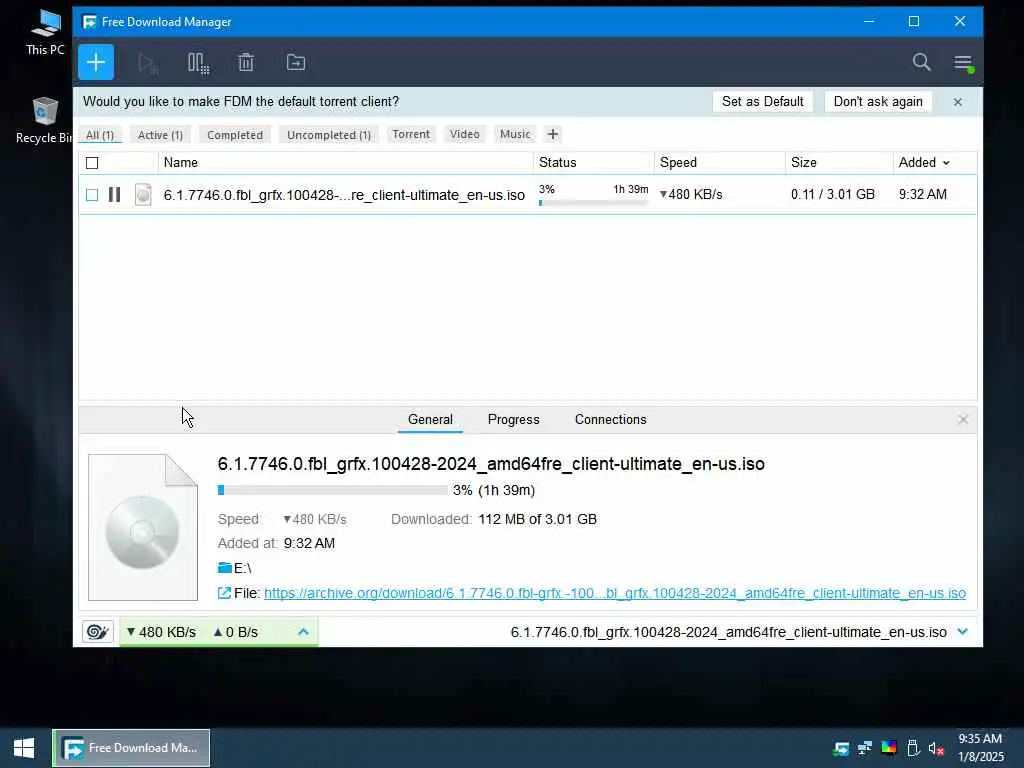Open the hamburger main menu icon

(963, 63)
